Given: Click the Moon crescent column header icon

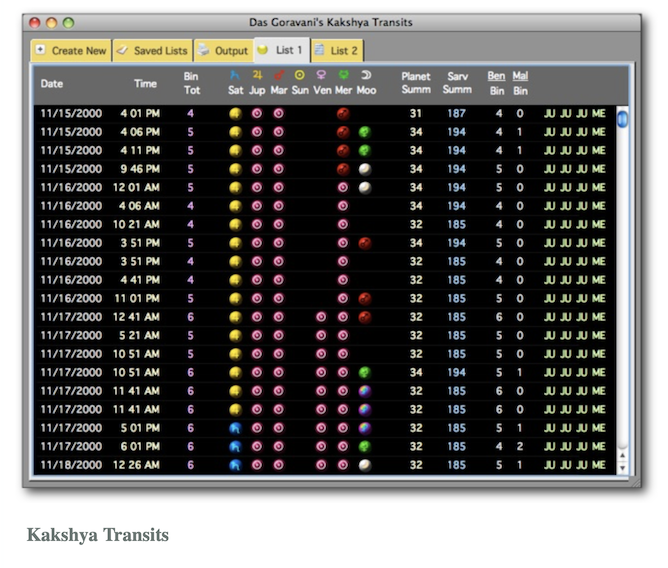Looking at the screenshot, I should [365, 75].
